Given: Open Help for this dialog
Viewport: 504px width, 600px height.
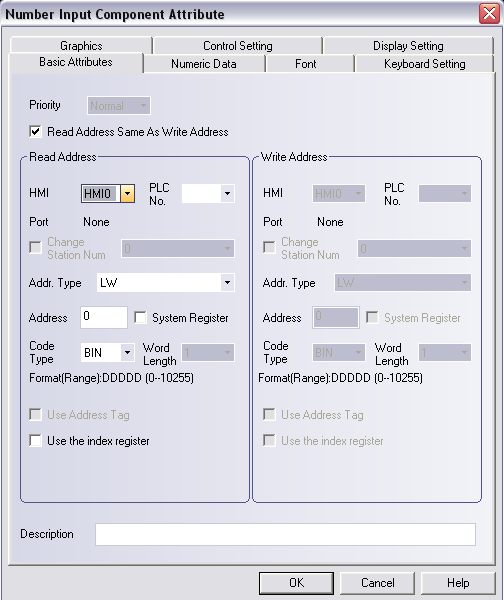Looking at the screenshot, I should (x=458, y=583).
